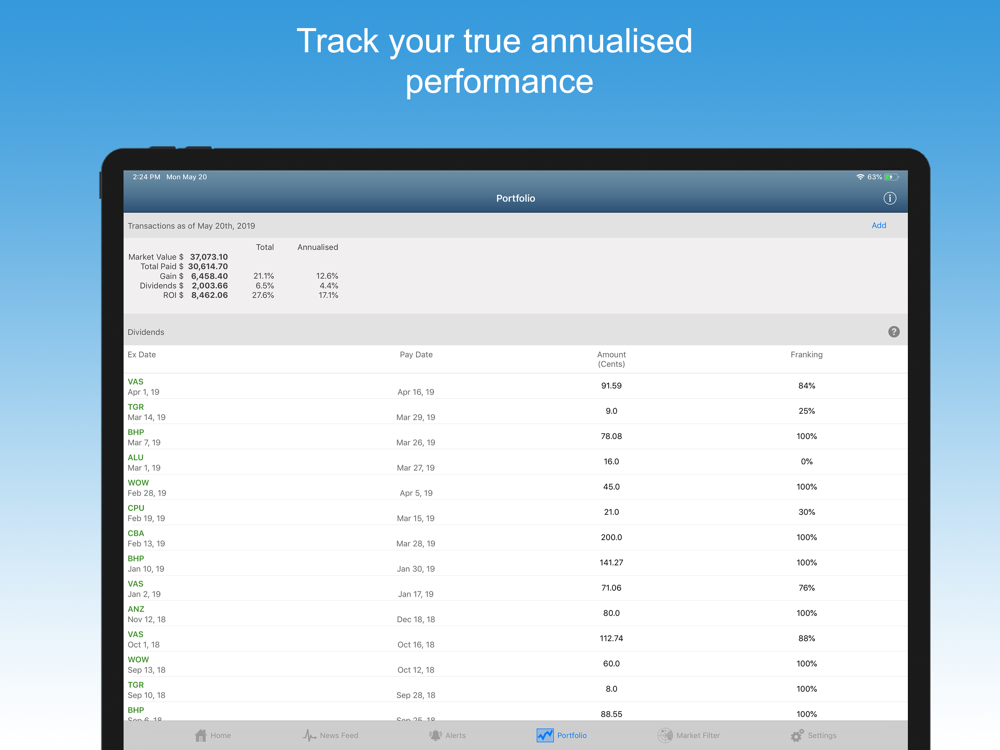This screenshot has width=1000, height=750.
Task: Open VAS dividend dated Apr 1, 19
Action: (515, 386)
